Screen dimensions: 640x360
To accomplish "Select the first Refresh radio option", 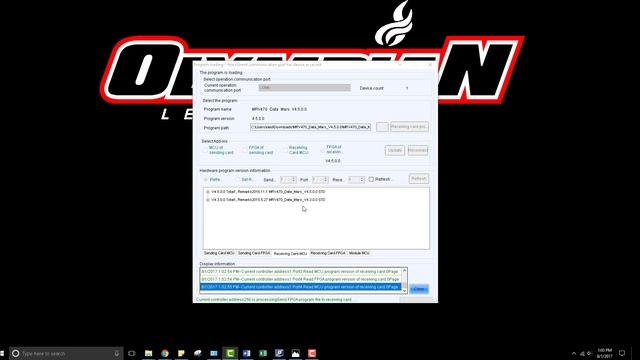I will pos(206,180).
